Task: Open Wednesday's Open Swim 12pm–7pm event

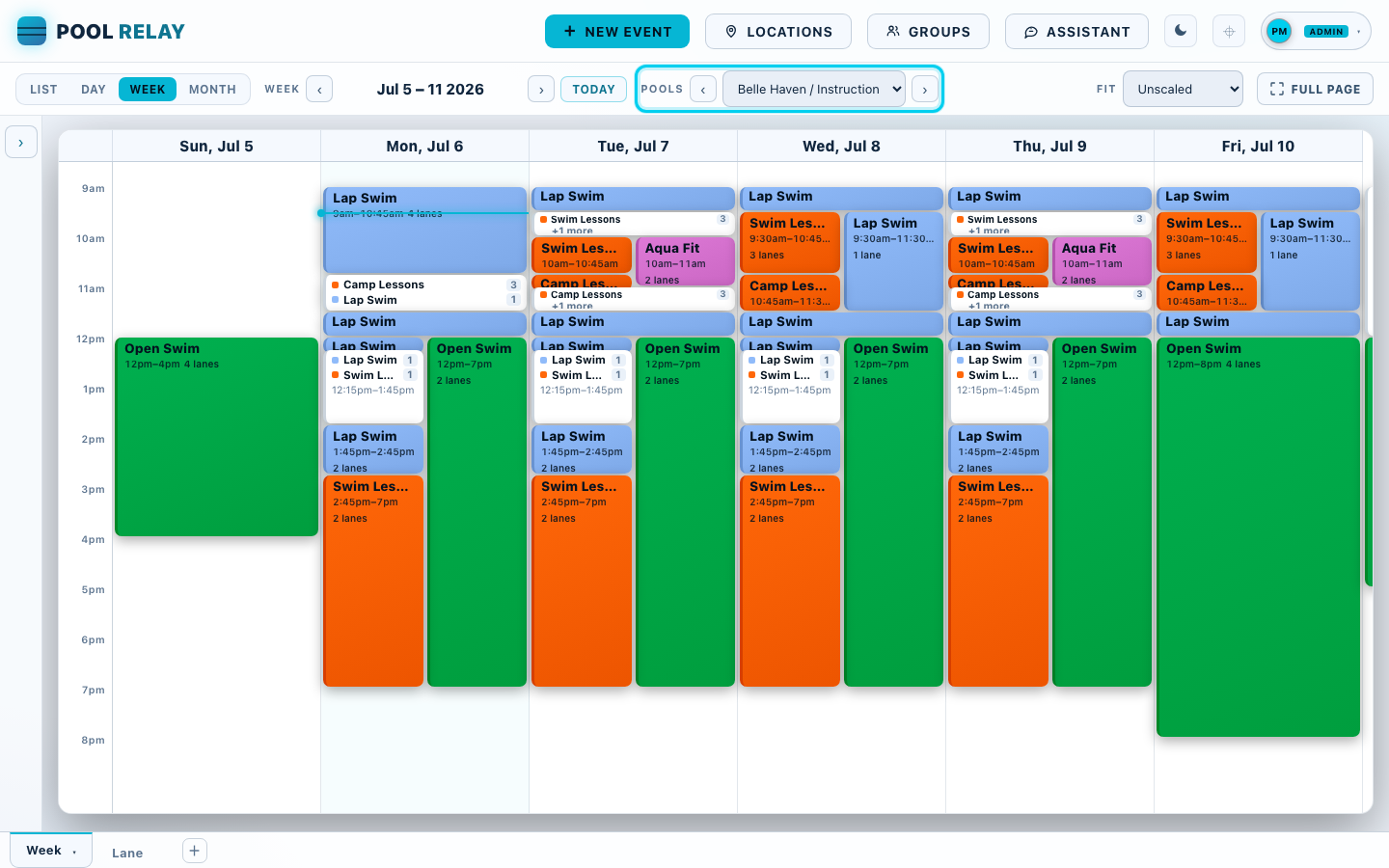Action: click(x=893, y=512)
